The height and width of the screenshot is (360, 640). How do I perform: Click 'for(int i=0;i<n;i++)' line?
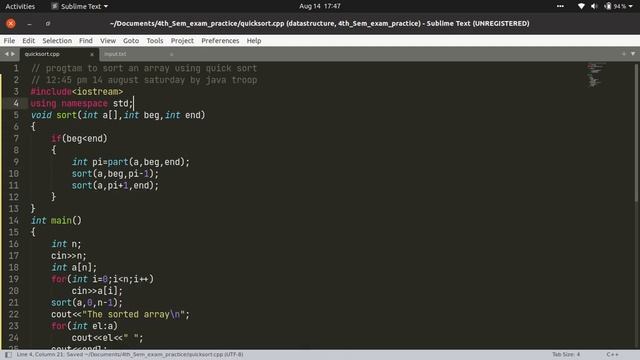[102, 279]
